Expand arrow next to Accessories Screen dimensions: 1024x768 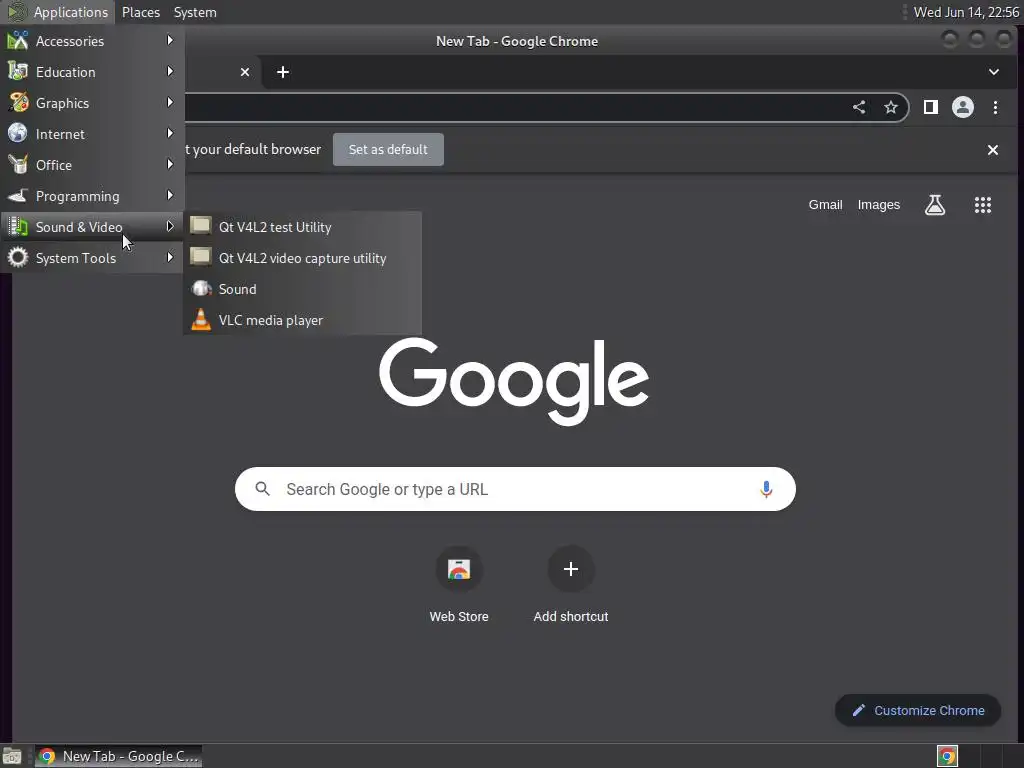point(170,40)
